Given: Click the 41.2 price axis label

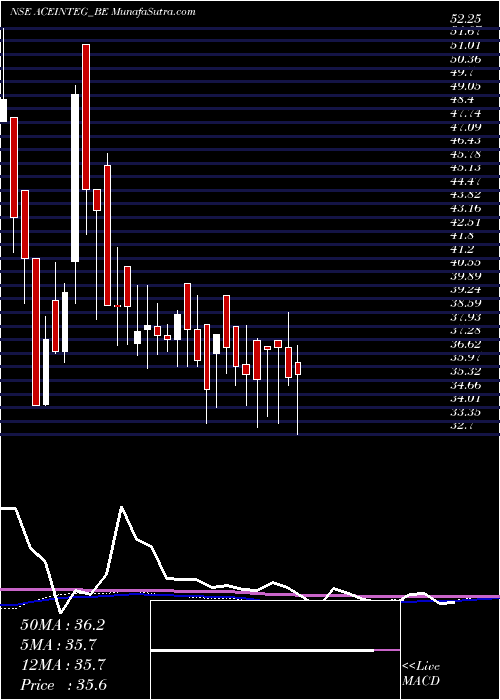Looking at the screenshot, I should click(462, 250).
